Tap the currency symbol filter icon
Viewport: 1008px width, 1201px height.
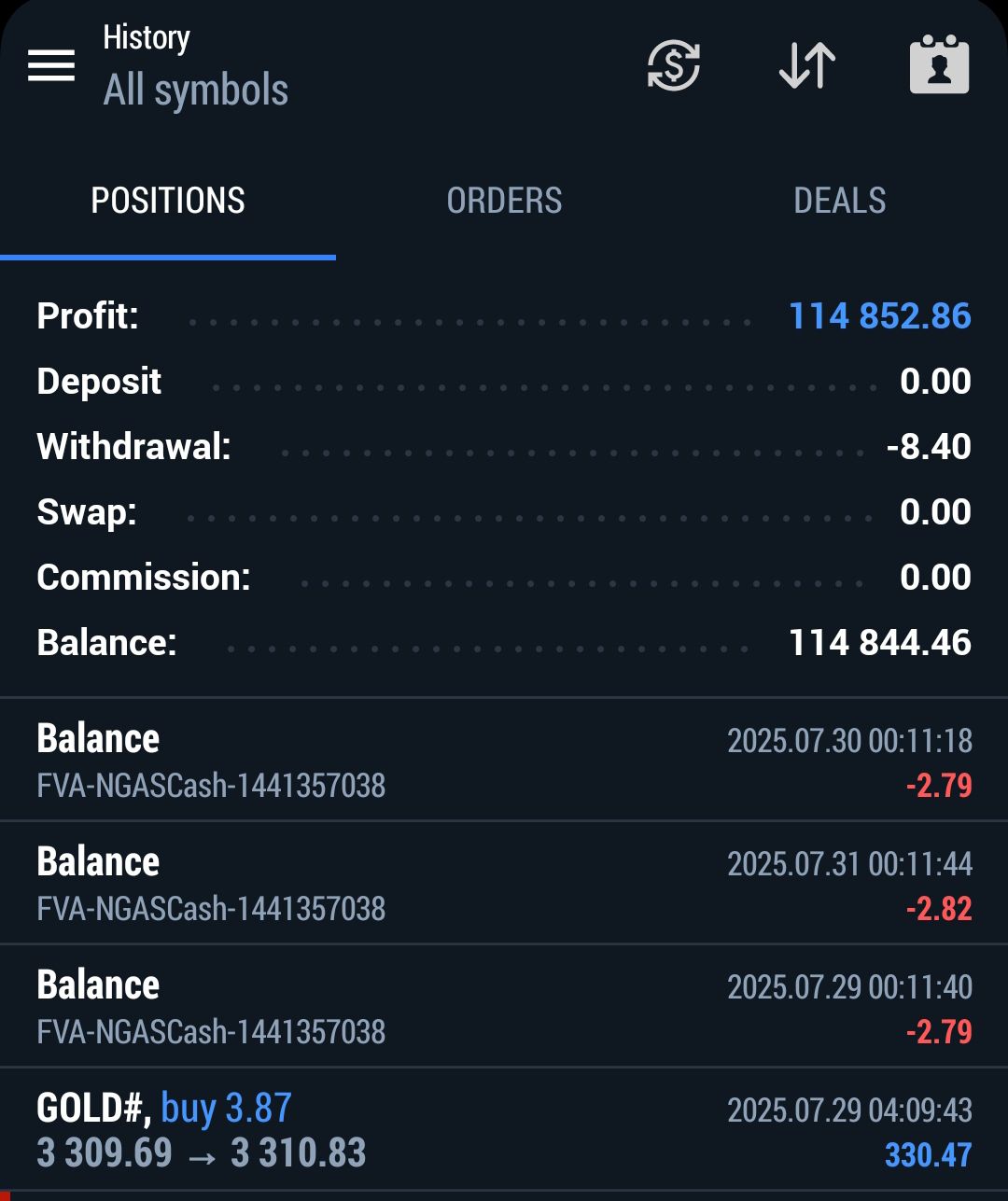tap(674, 66)
